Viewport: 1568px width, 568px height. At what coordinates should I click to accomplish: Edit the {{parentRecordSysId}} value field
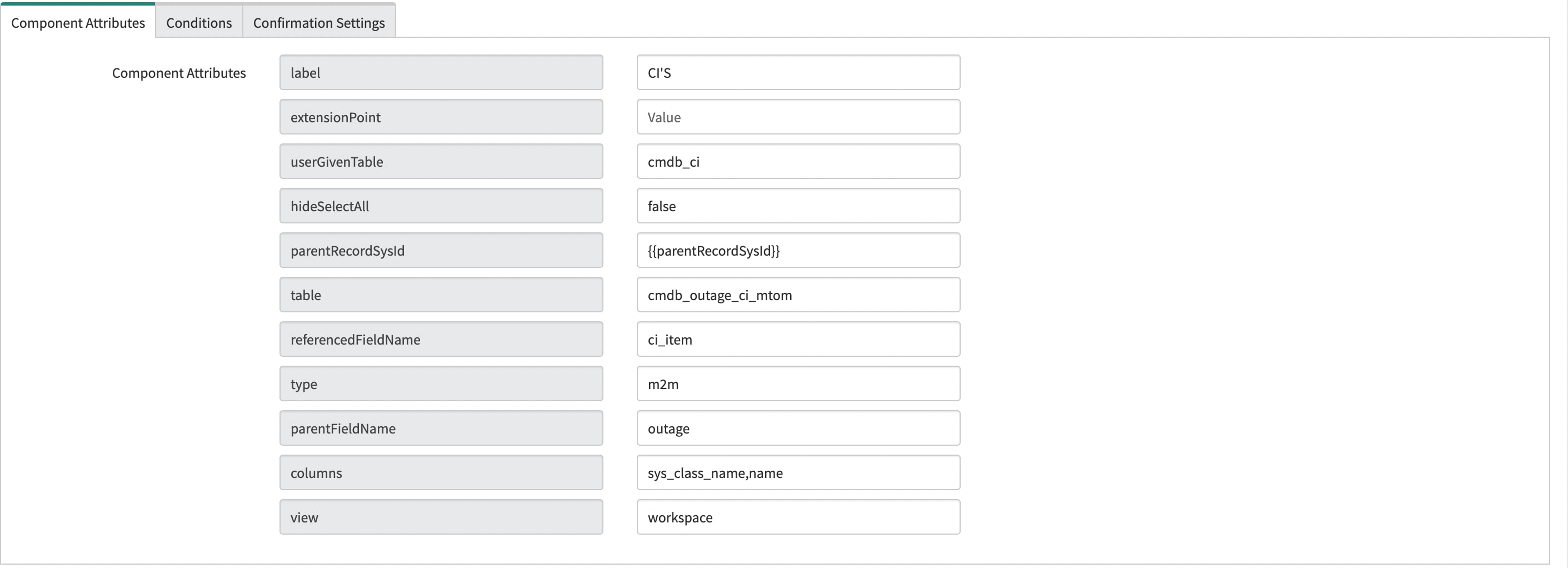798,250
